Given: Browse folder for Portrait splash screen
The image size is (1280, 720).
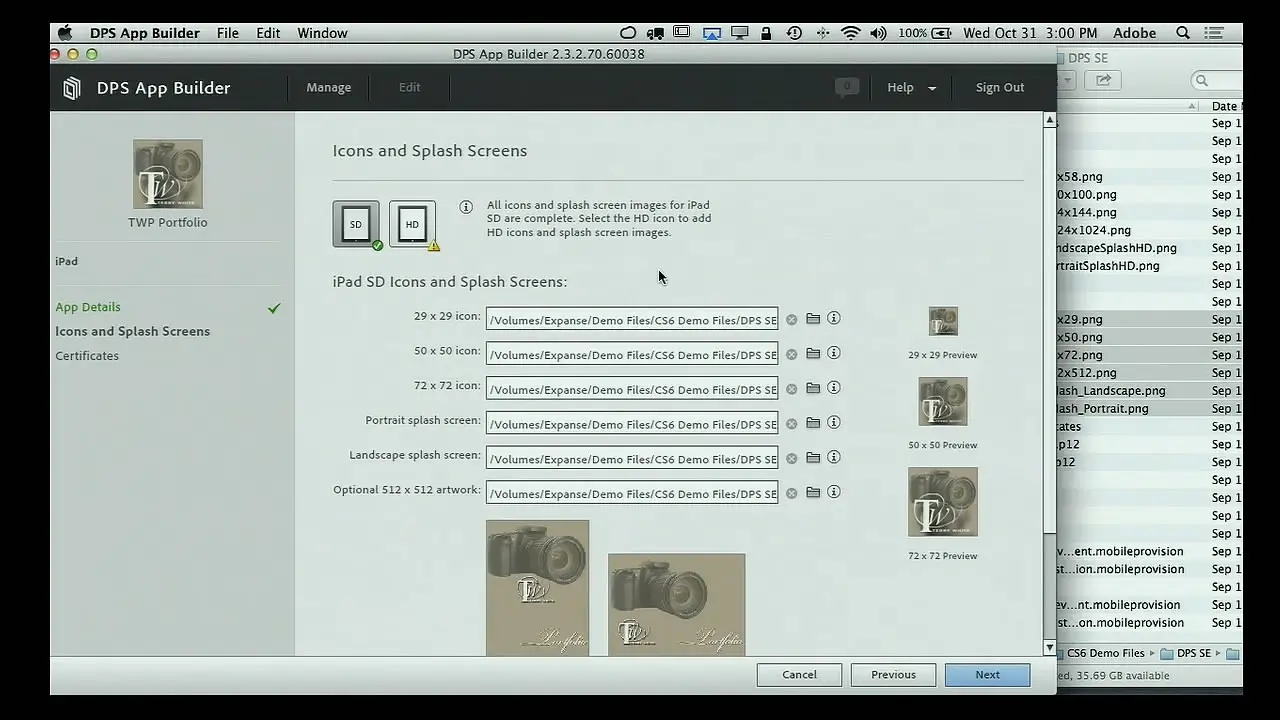Looking at the screenshot, I should point(813,423).
